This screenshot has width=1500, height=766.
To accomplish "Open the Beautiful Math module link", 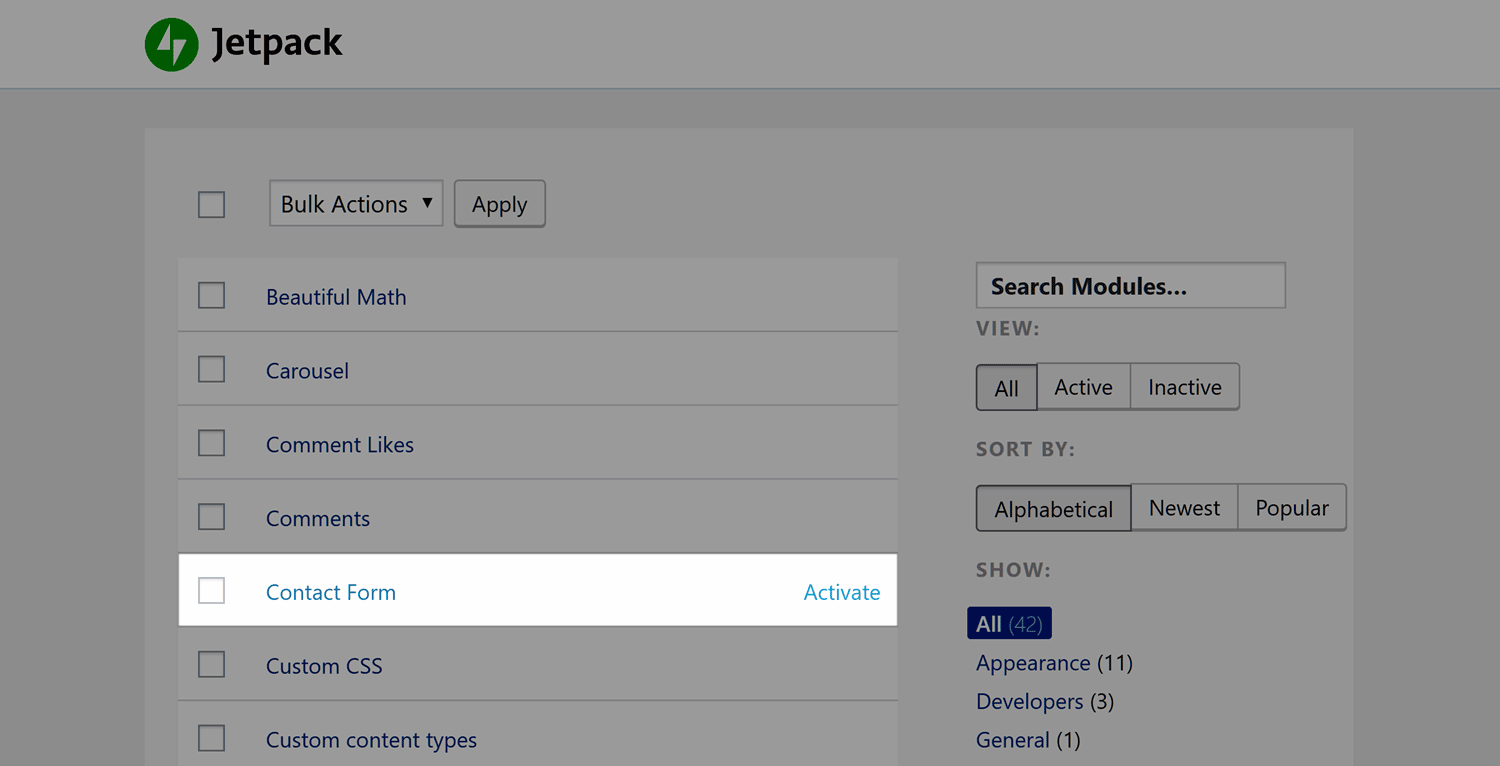I will point(336,297).
